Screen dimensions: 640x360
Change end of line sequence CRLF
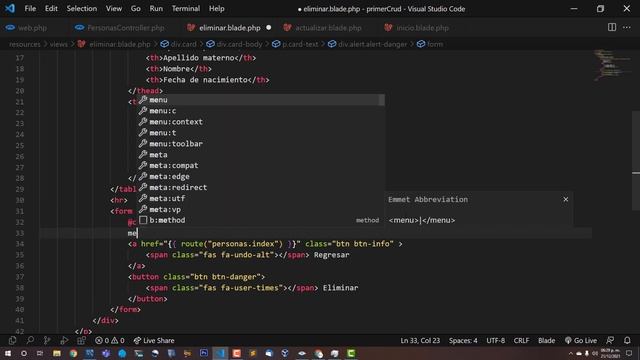coord(521,340)
